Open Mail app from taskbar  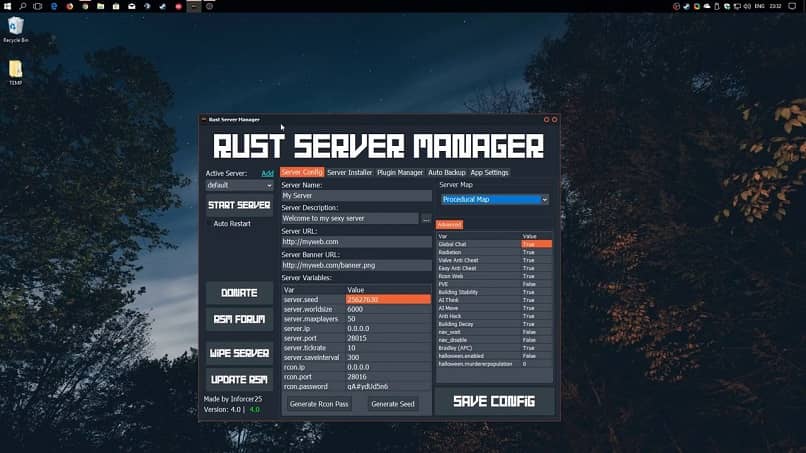click(x=132, y=6)
